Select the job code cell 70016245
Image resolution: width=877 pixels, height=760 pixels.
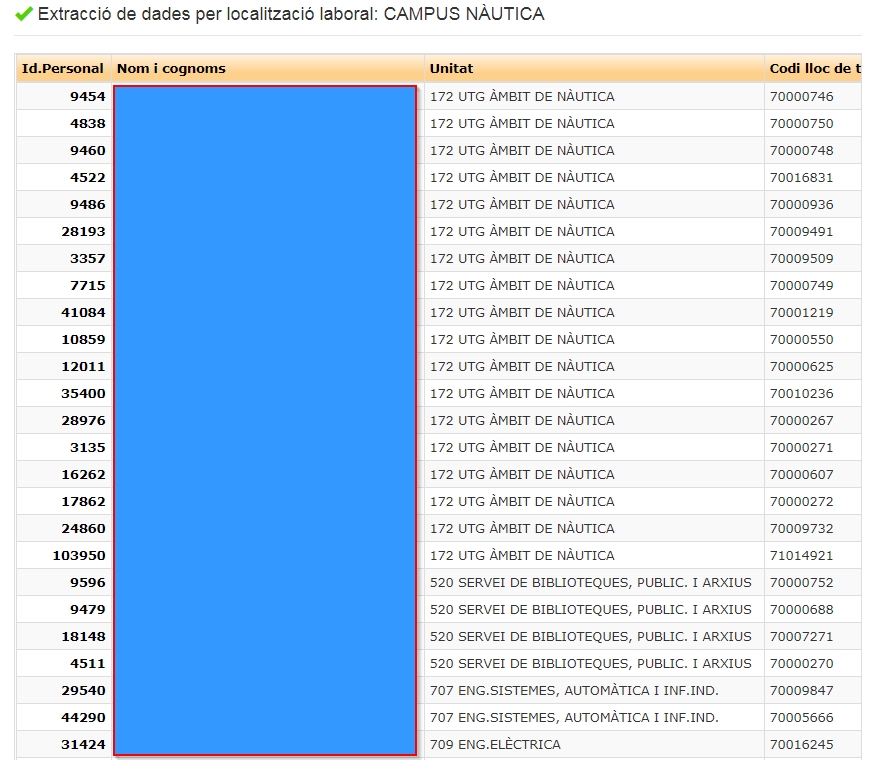pos(801,745)
